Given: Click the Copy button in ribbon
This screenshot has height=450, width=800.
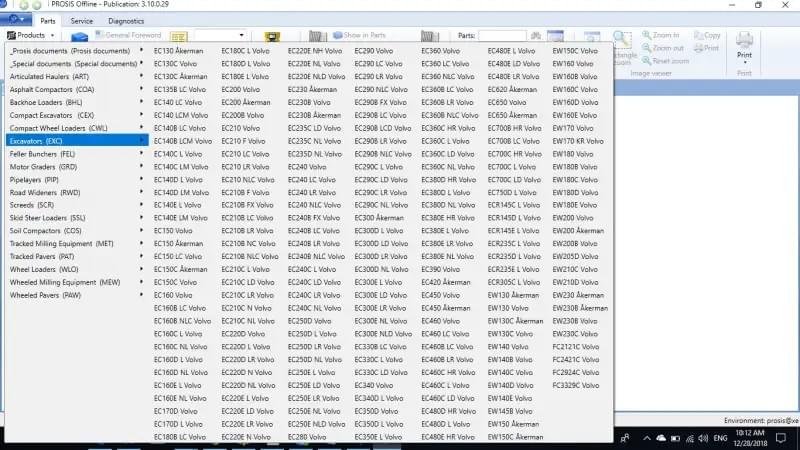Looking at the screenshot, I should pos(707,35).
